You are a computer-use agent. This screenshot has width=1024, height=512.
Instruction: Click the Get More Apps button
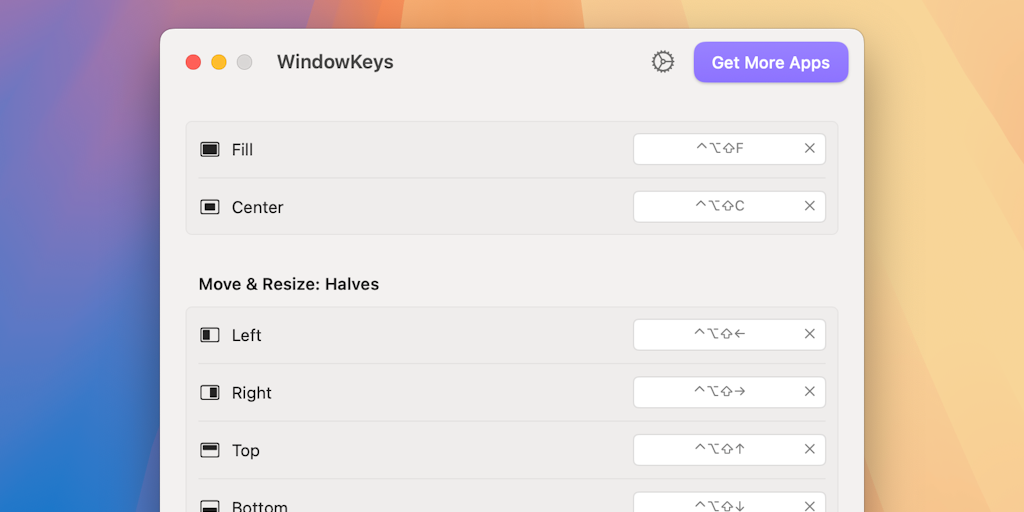click(x=771, y=62)
